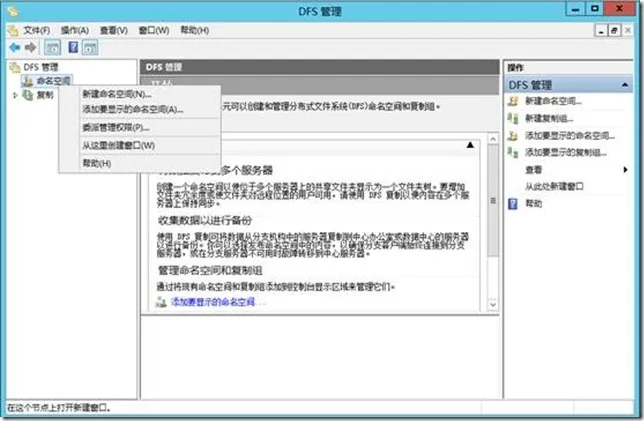Click 从此处新建窗口 in the Actions pane
The height and width of the screenshot is (421, 644).
point(554,186)
